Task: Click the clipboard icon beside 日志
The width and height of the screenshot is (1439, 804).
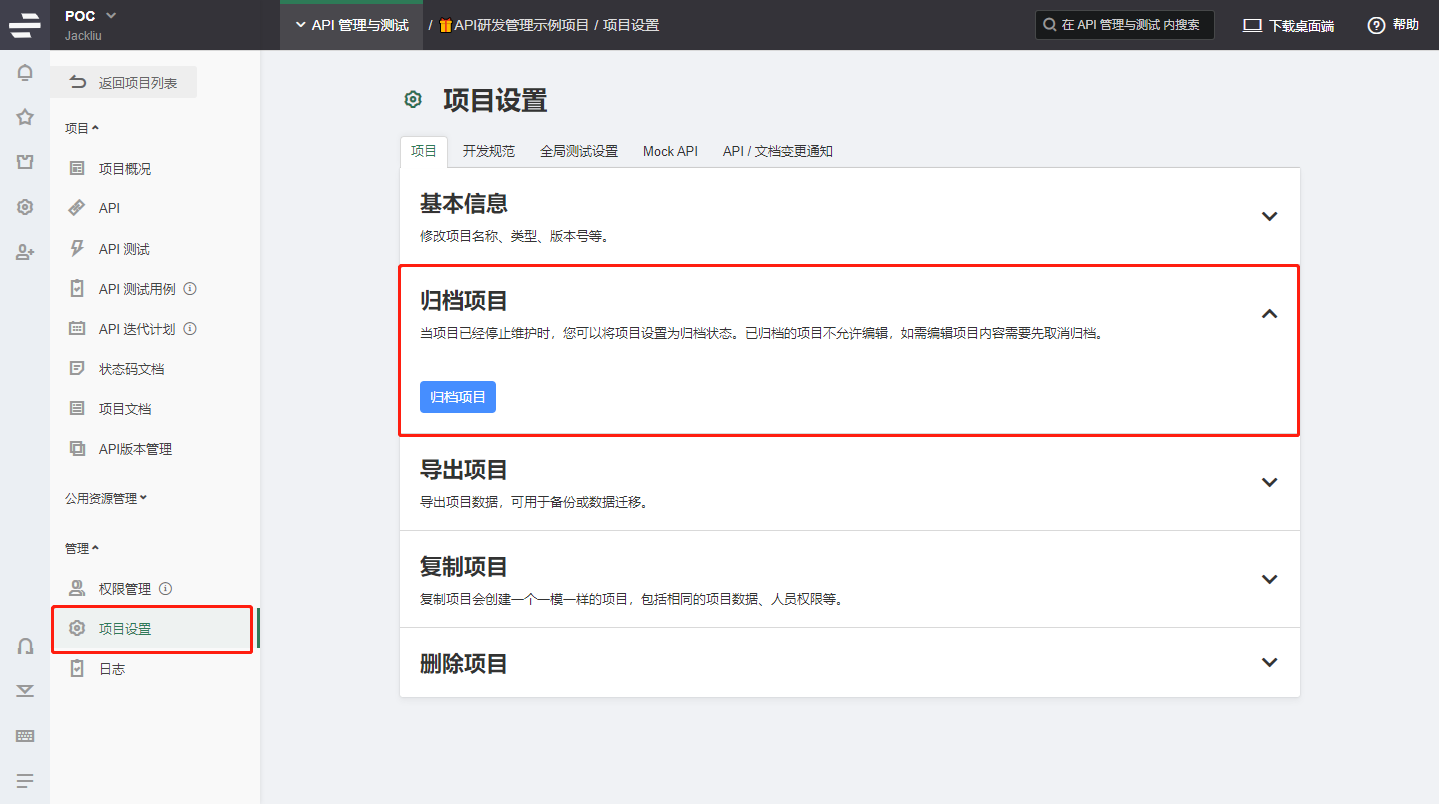Action: pyautogui.click(x=77, y=668)
